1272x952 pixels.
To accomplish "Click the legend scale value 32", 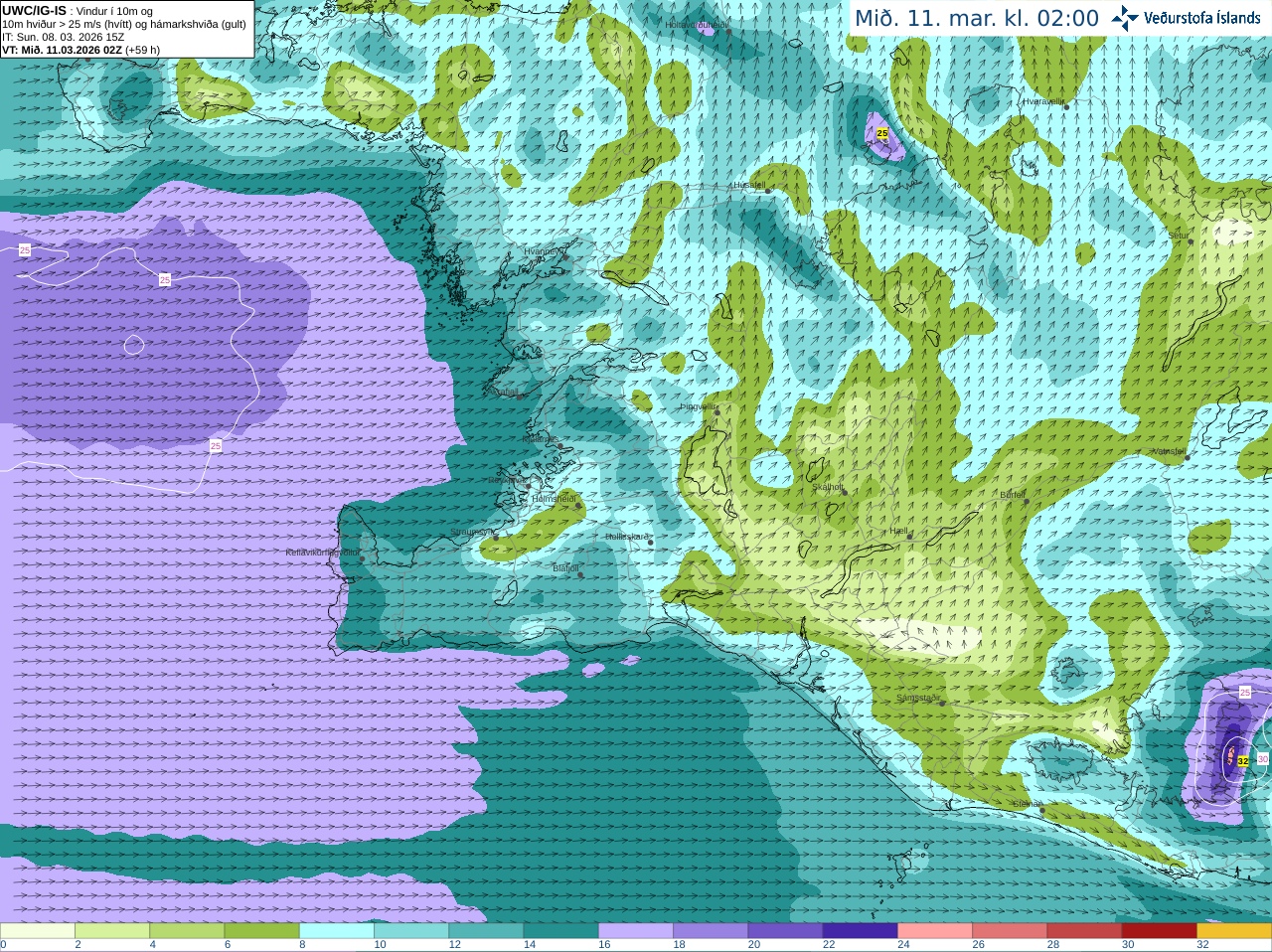I will [1202, 945].
